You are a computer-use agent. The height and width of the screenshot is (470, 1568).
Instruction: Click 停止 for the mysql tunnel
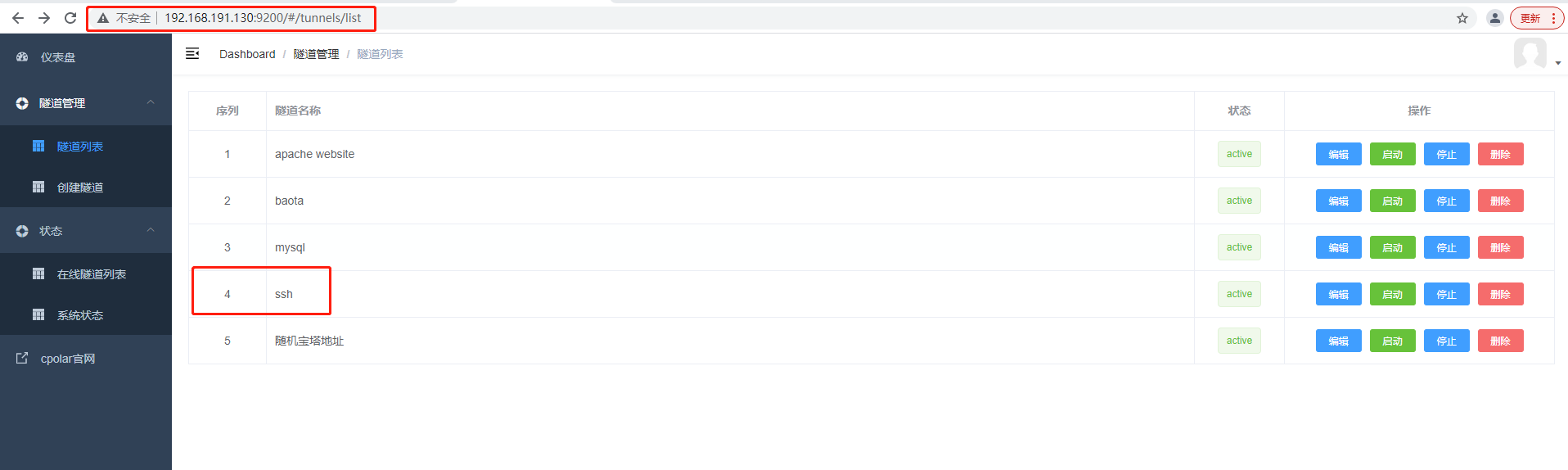1447,247
